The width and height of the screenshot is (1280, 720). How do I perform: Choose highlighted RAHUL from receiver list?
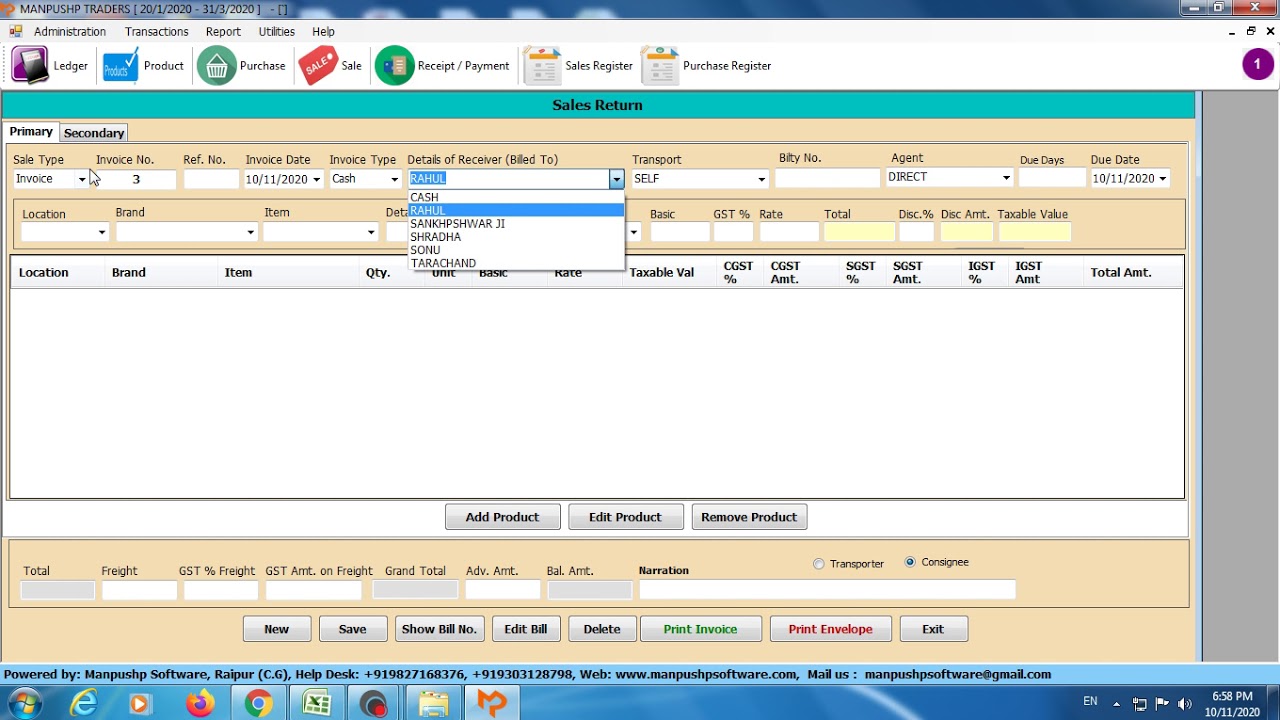click(516, 210)
